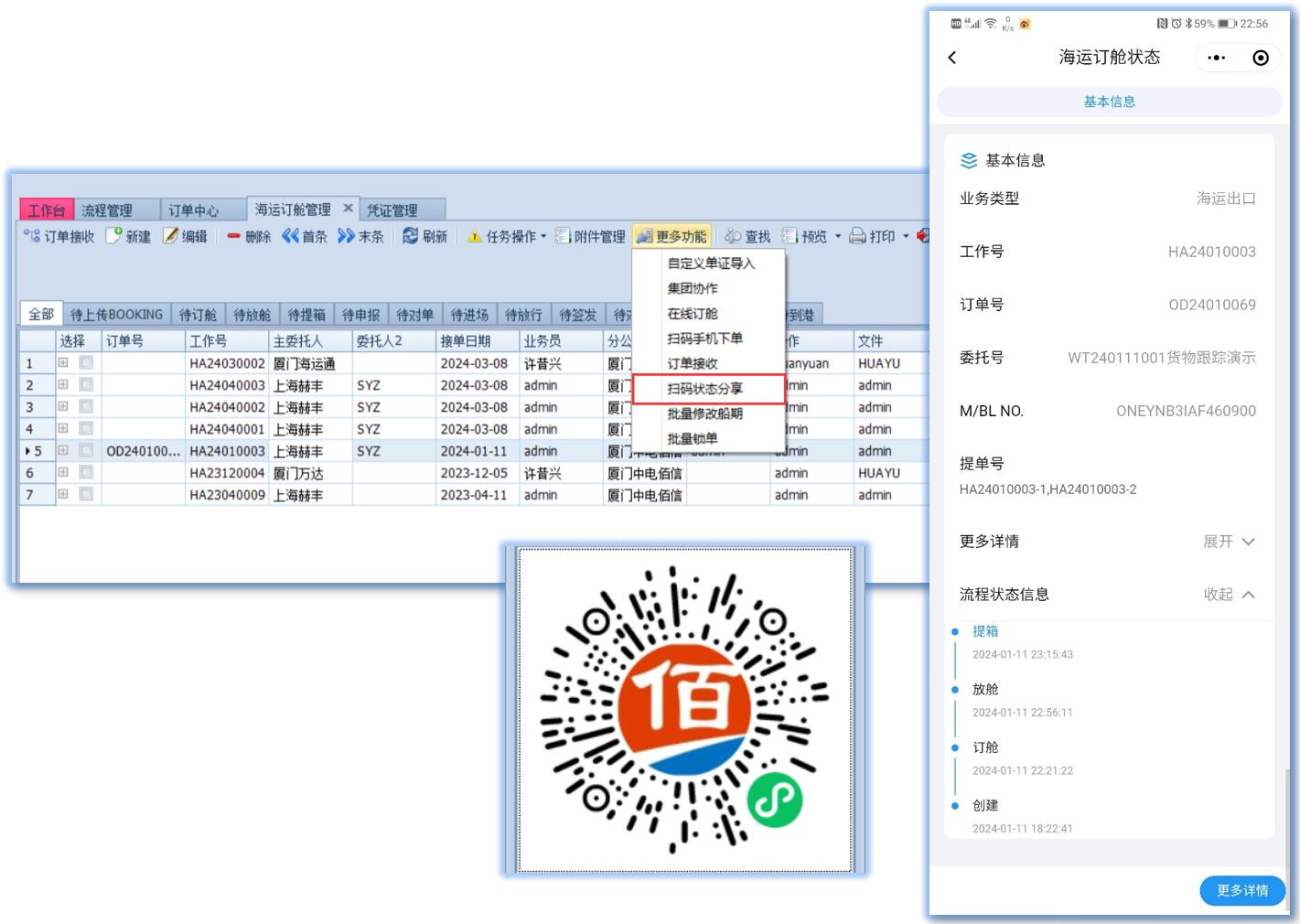Tap the back arrow in mobile header
Screen dimensions: 1300x924
(952, 58)
